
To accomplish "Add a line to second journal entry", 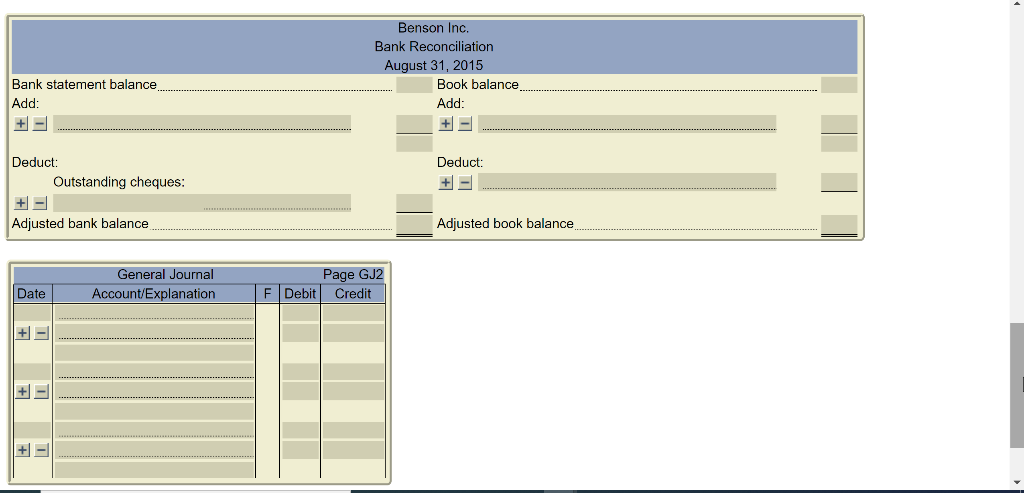I will tap(22, 392).
